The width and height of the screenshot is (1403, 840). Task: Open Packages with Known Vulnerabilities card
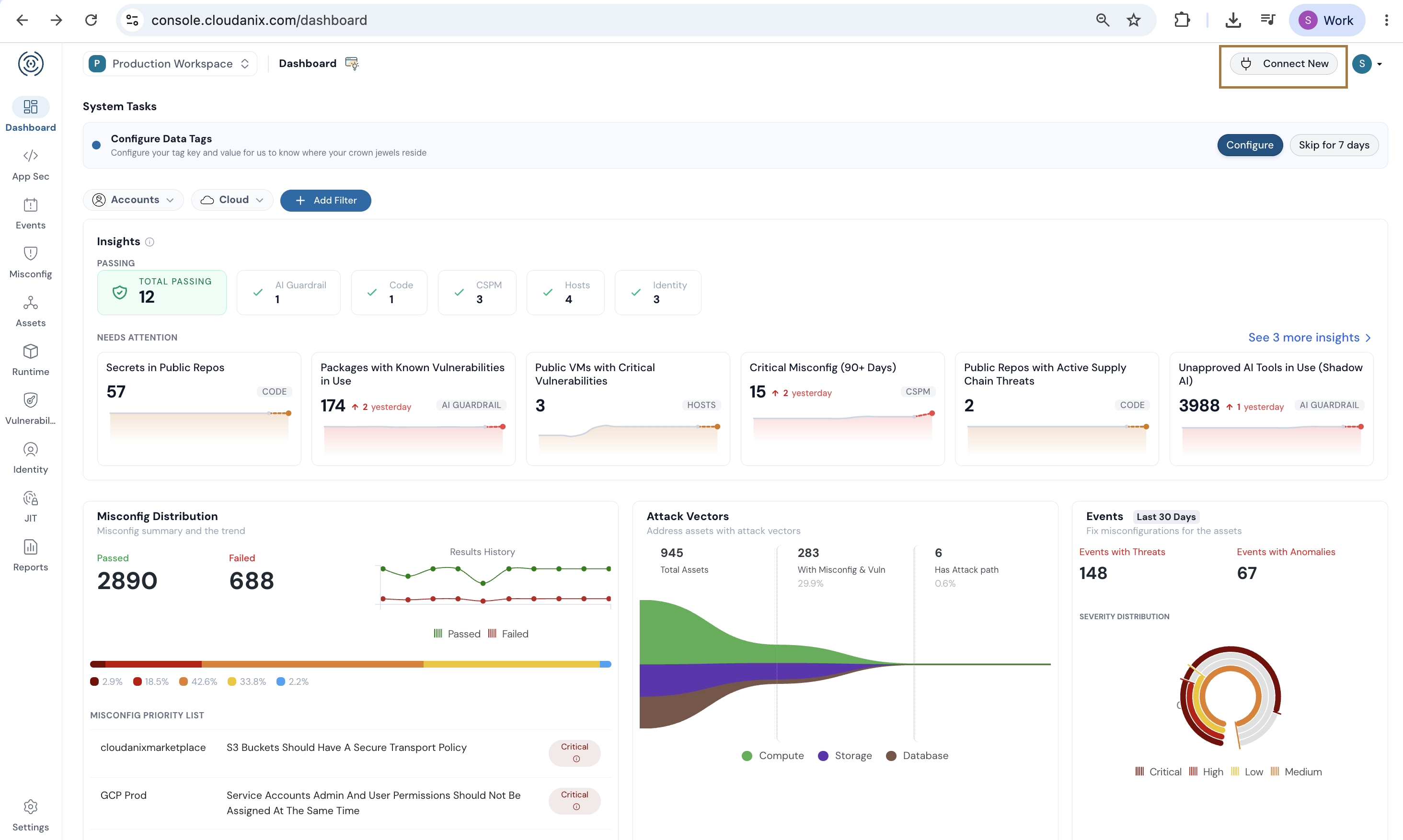(414, 409)
